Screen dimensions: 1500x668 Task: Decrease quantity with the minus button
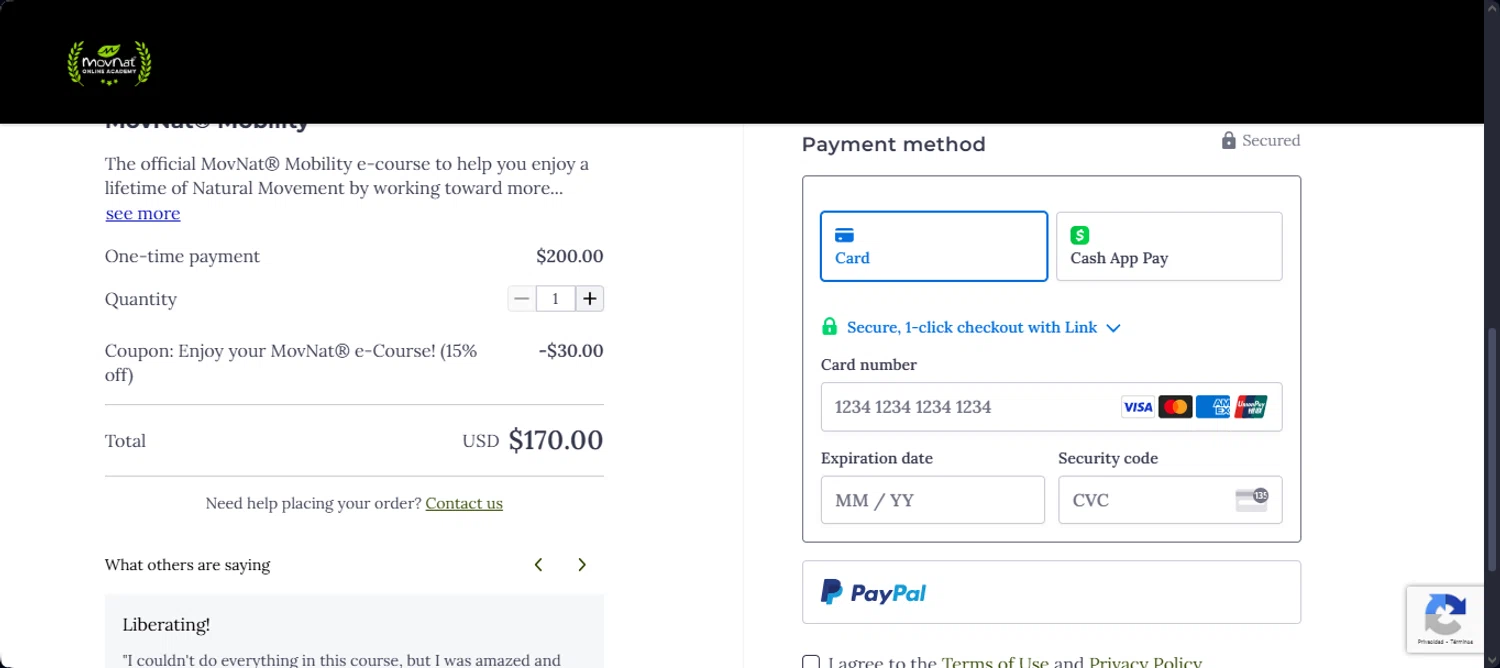click(x=521, y=299)
